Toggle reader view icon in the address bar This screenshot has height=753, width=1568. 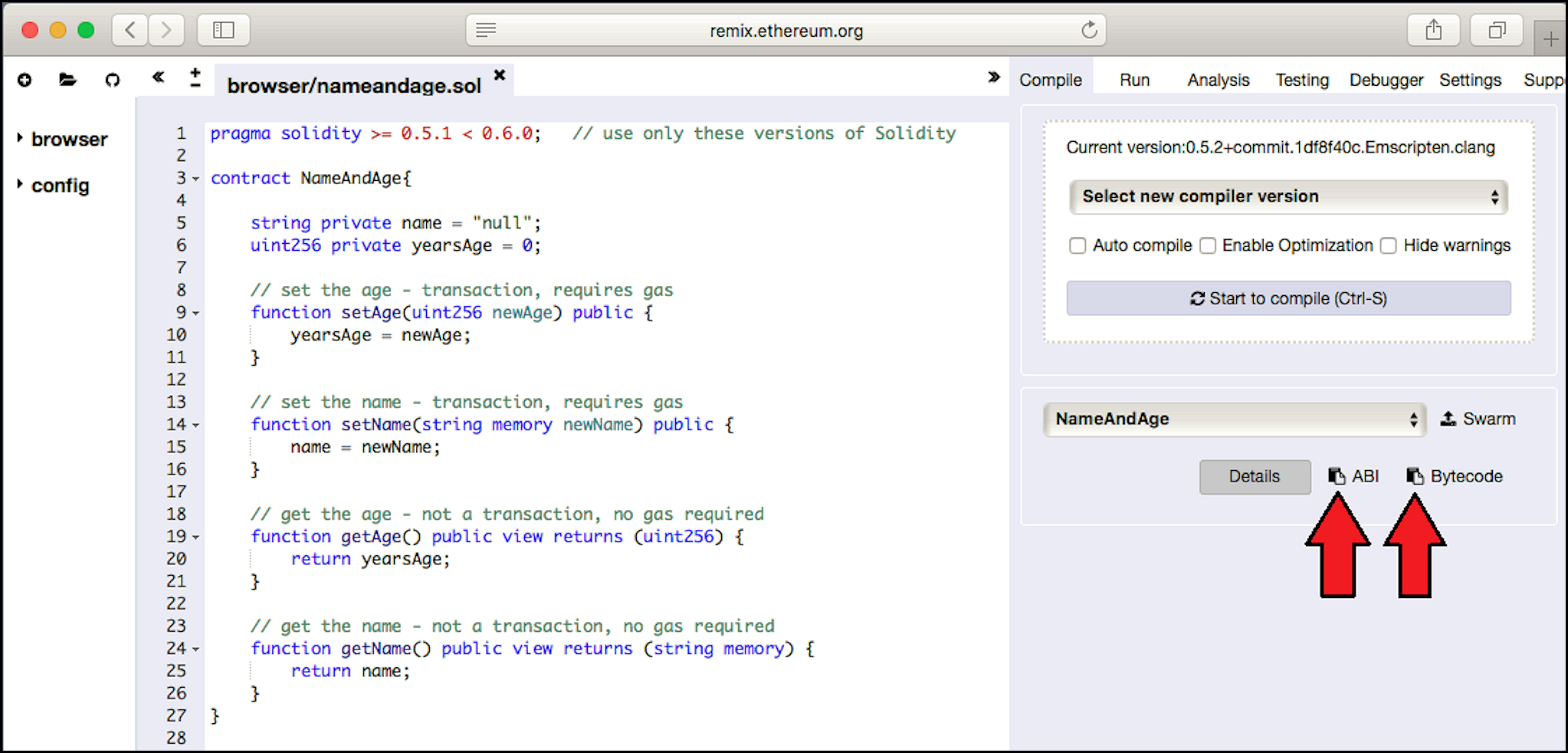coord(486,30)
